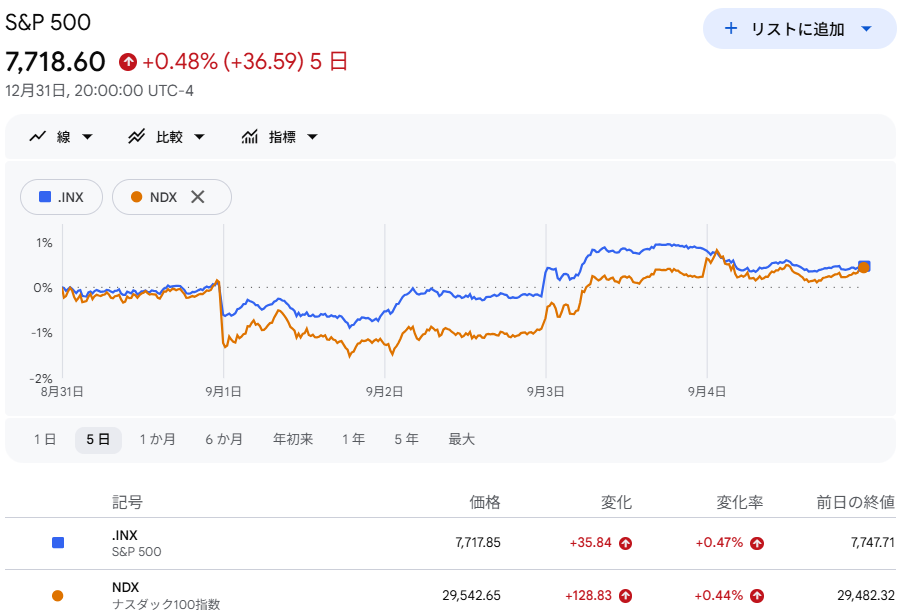Switch to the 5 年 time range

(406, 439)
